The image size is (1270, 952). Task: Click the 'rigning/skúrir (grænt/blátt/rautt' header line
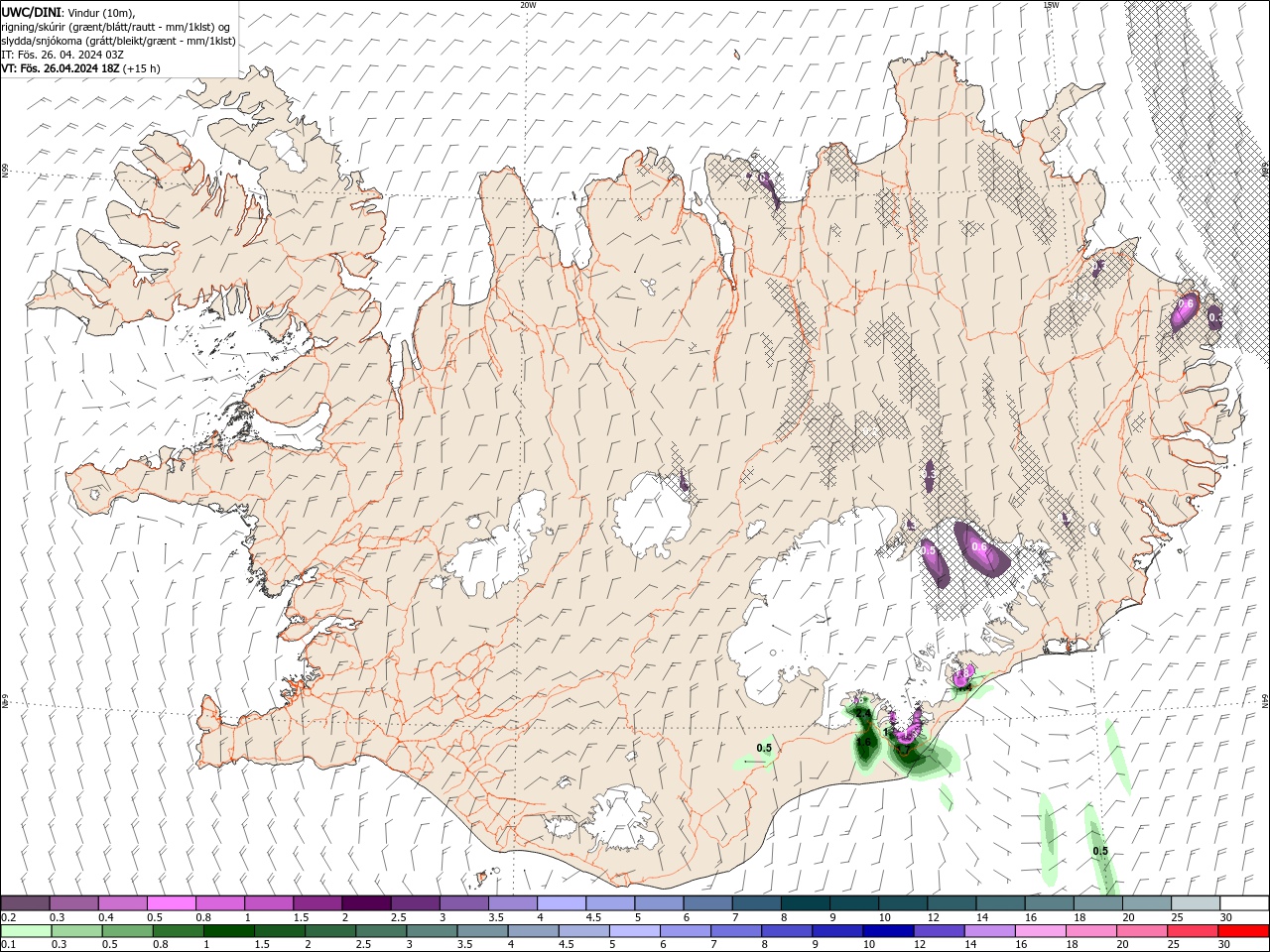tap(116, 27)
